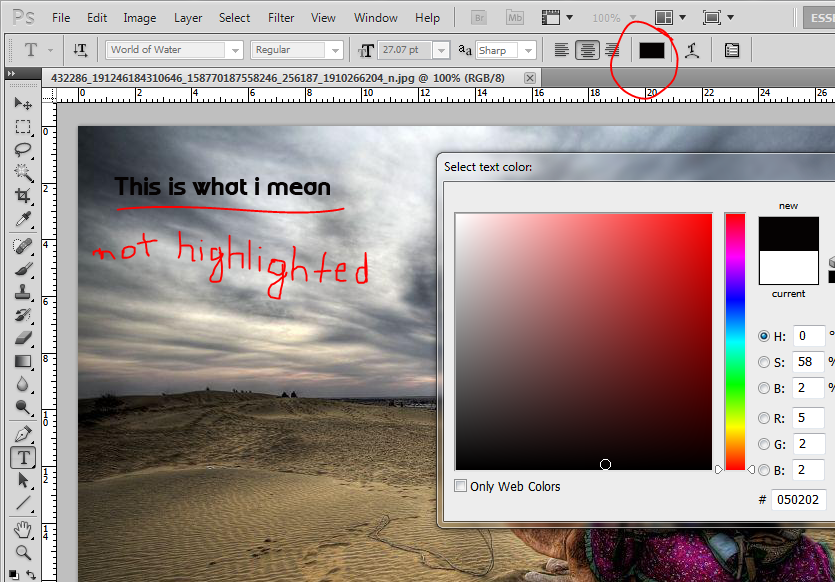This screenshot has width=835, height=582.
Task: Open the World of Water font dropdown
Action: coord(237,49)
